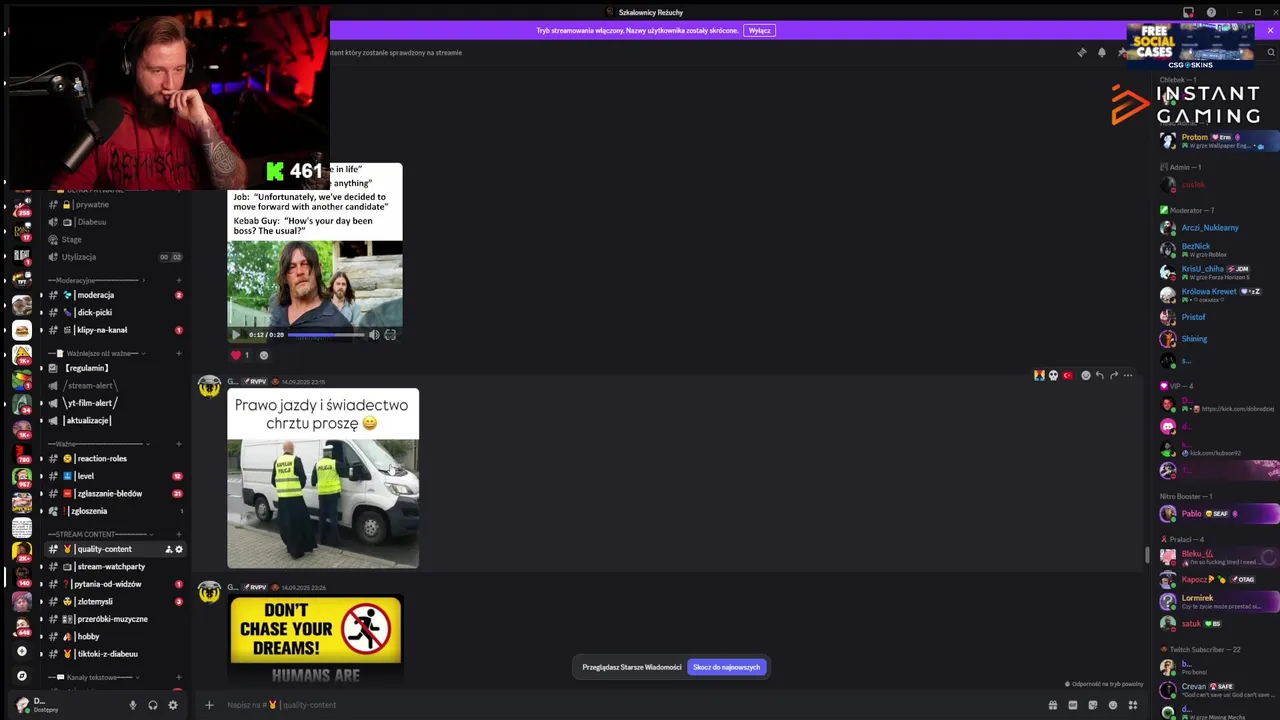Open notification settings bell in header

pyautogui.click(x=1102, y=53)
